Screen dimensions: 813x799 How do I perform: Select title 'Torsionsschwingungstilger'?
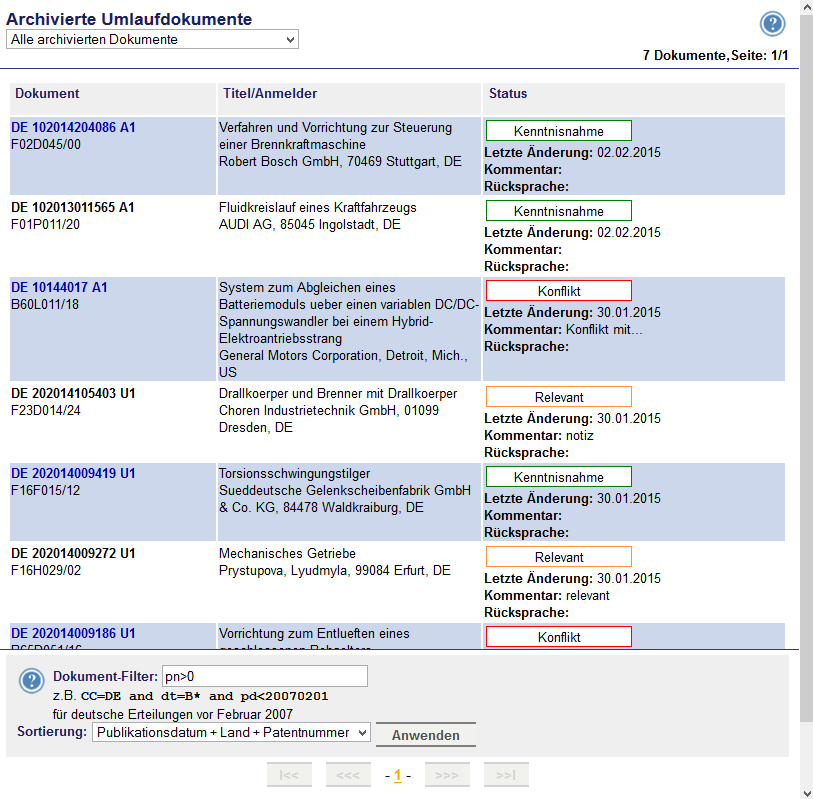pyautogui.click(x=295, y=473)
